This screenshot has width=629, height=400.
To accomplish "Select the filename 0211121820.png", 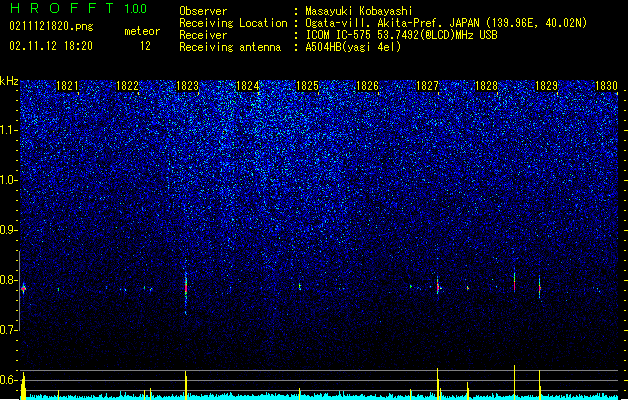I will pos(51,27).
